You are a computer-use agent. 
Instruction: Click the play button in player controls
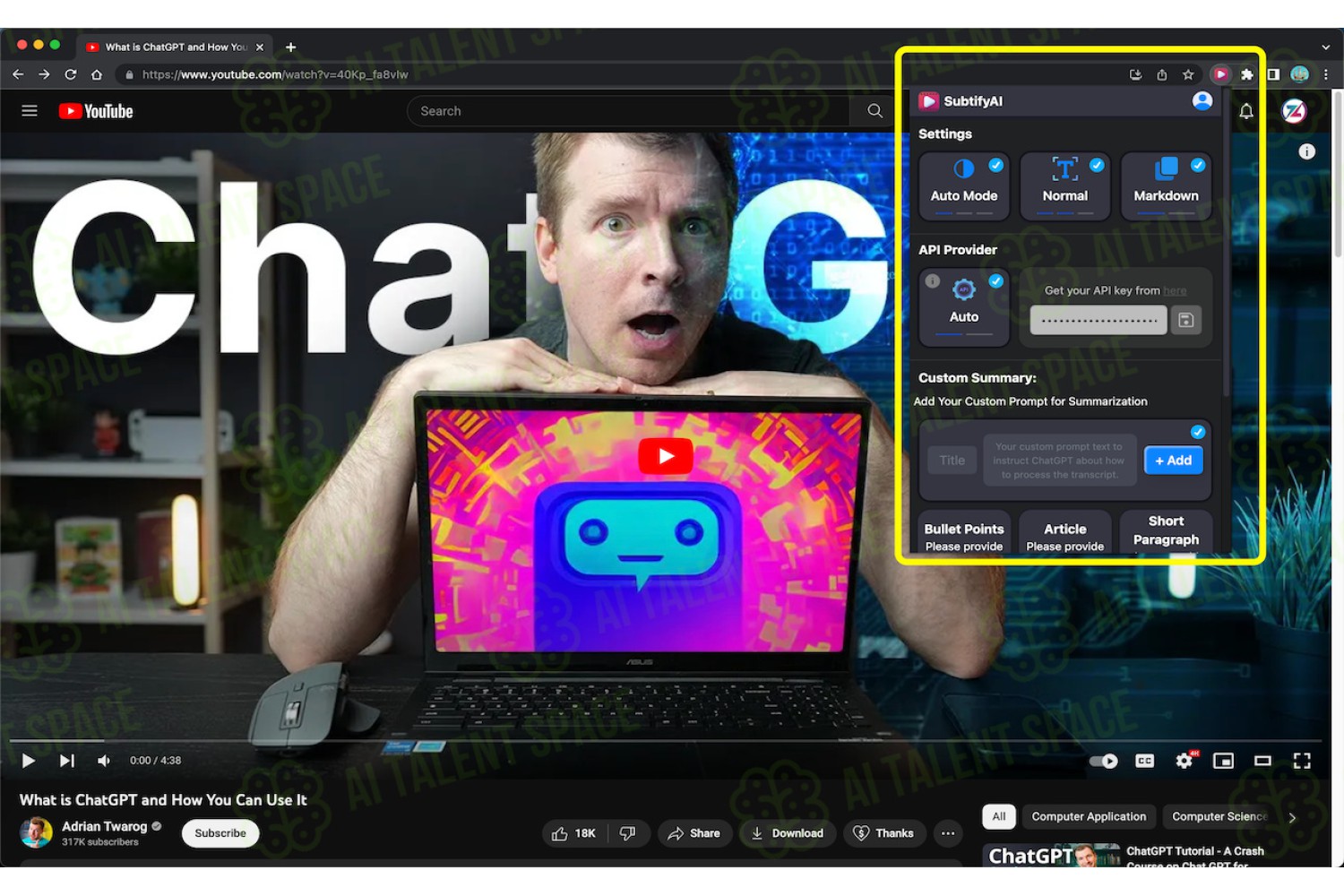click(28, 761)
